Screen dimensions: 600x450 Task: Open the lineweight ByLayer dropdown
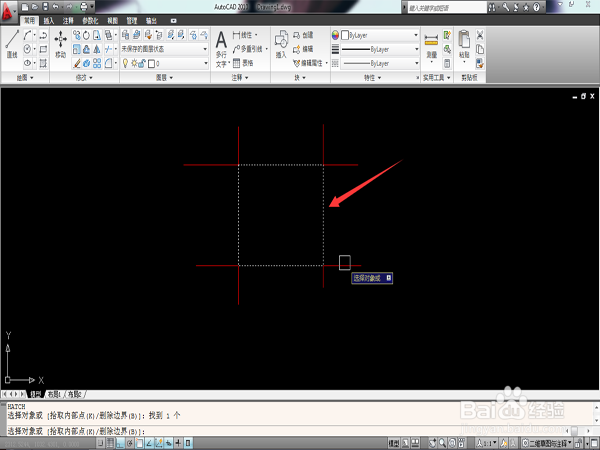point(379,49)
